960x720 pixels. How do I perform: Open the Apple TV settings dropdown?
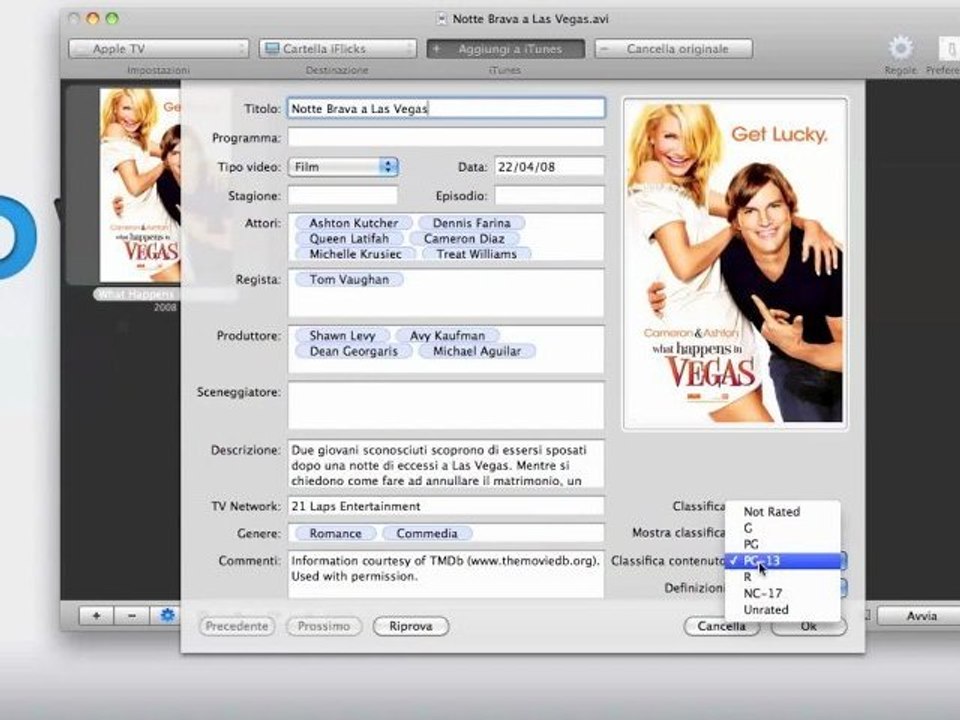coord(159,49)
